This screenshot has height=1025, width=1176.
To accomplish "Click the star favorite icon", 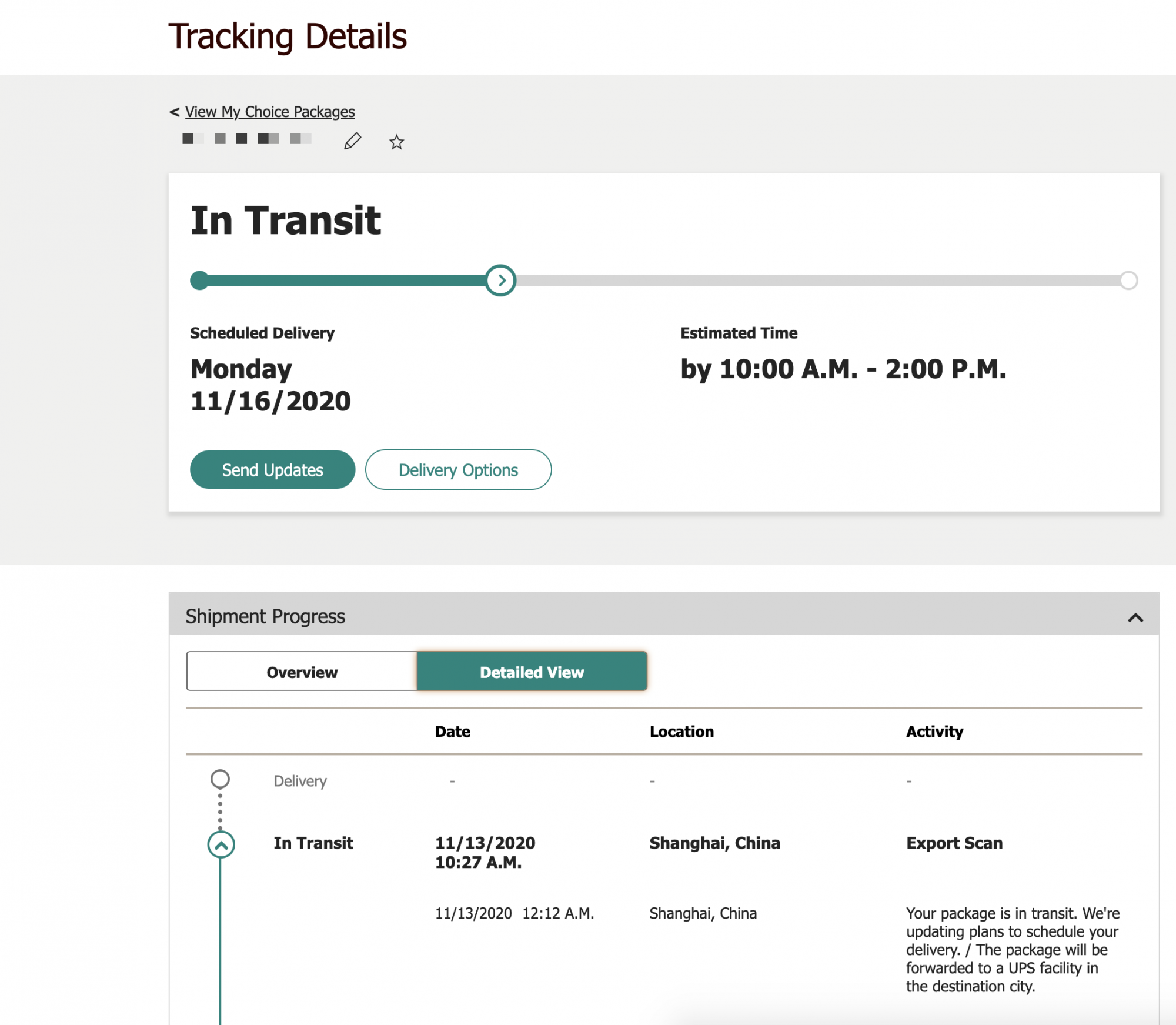I will (x=397, y=142).
